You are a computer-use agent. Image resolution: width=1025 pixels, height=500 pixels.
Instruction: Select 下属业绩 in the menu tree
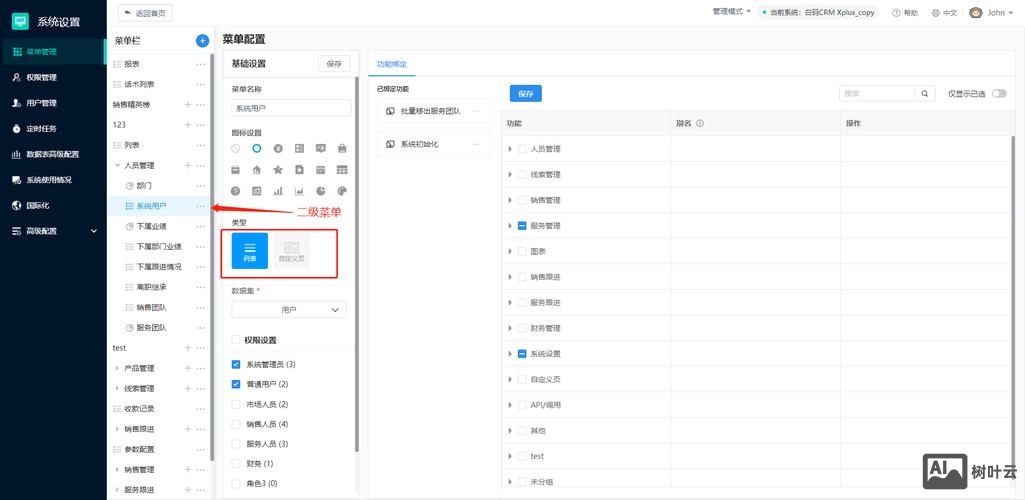[x=150, y=226]
